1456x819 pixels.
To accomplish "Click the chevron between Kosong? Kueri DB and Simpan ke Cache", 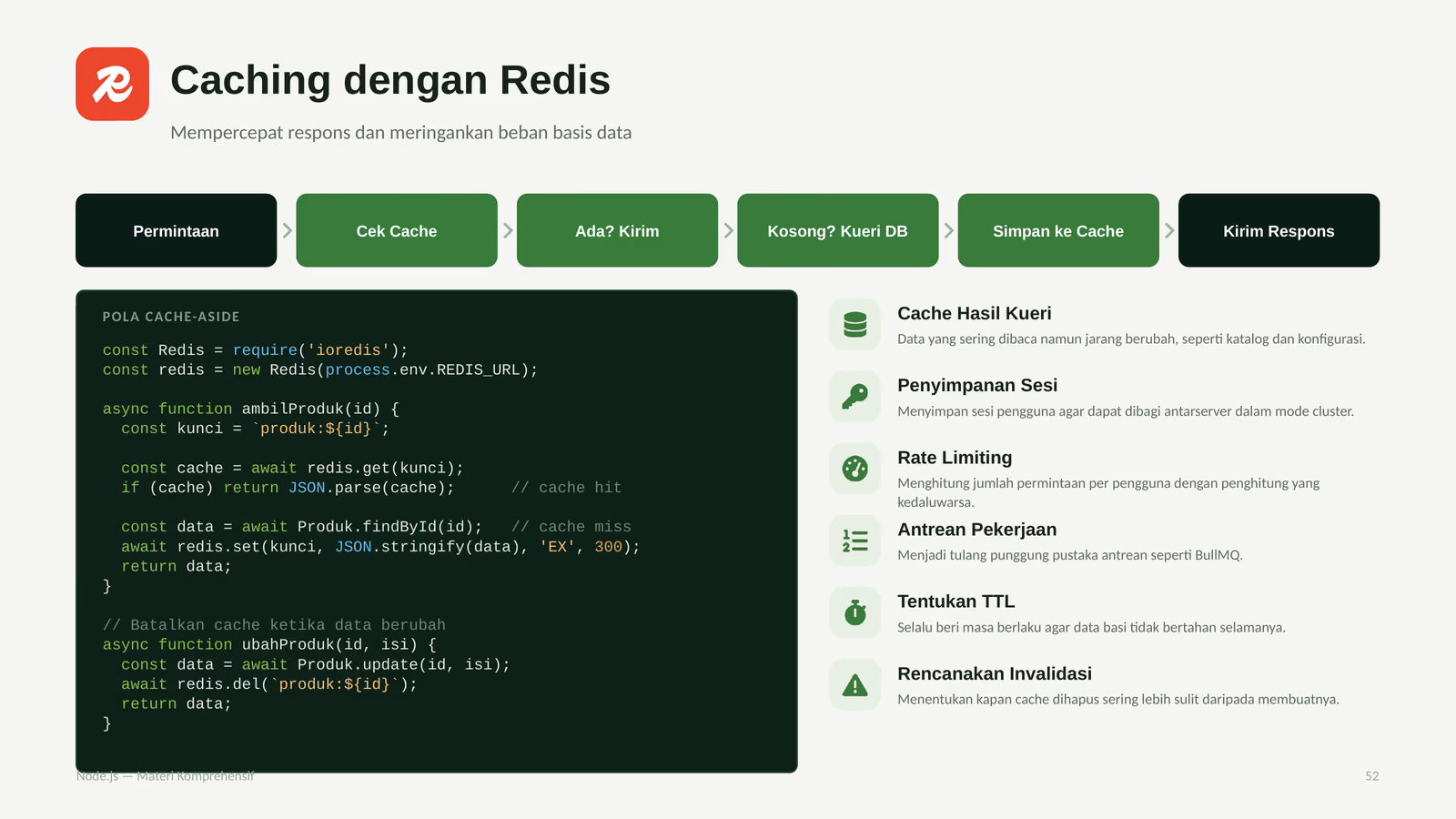I will coord(948,230).
